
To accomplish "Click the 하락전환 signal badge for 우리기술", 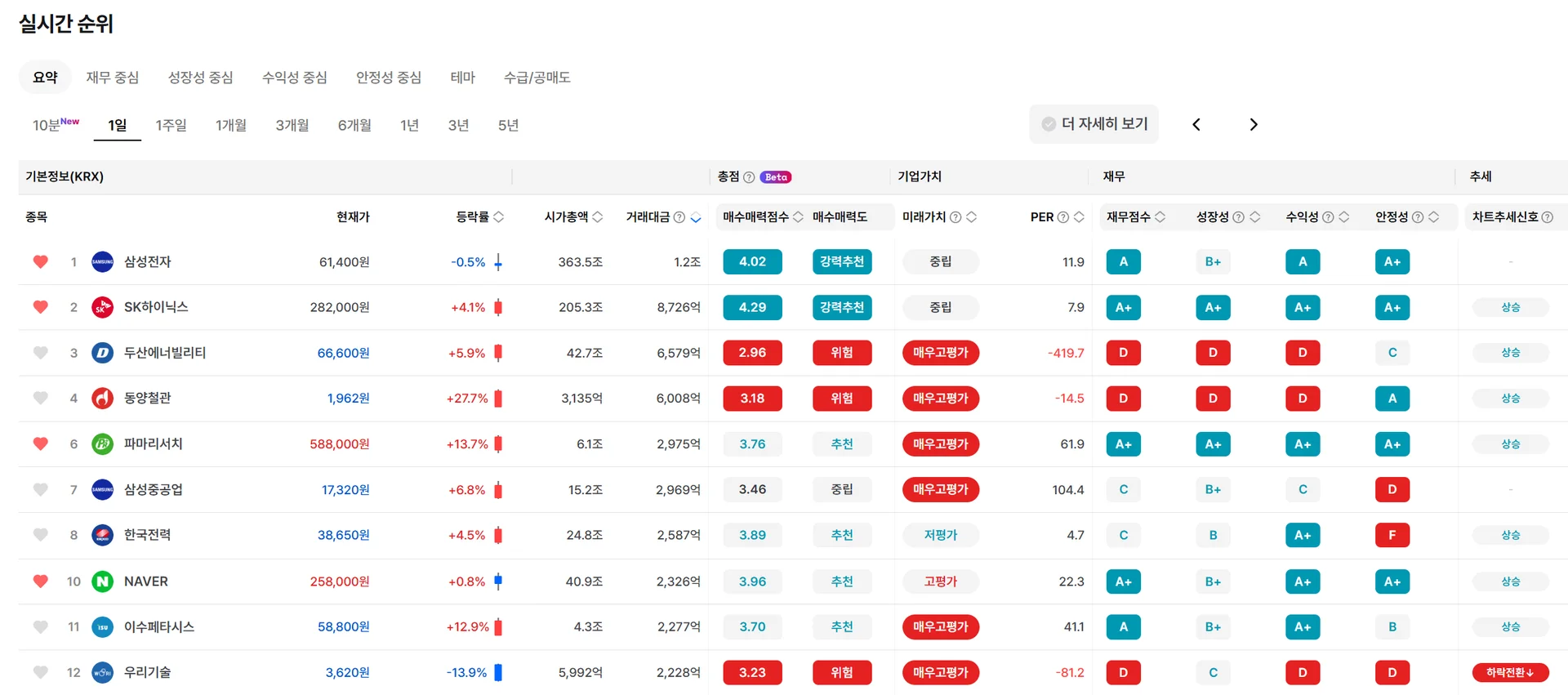I will click(1510, 673).
